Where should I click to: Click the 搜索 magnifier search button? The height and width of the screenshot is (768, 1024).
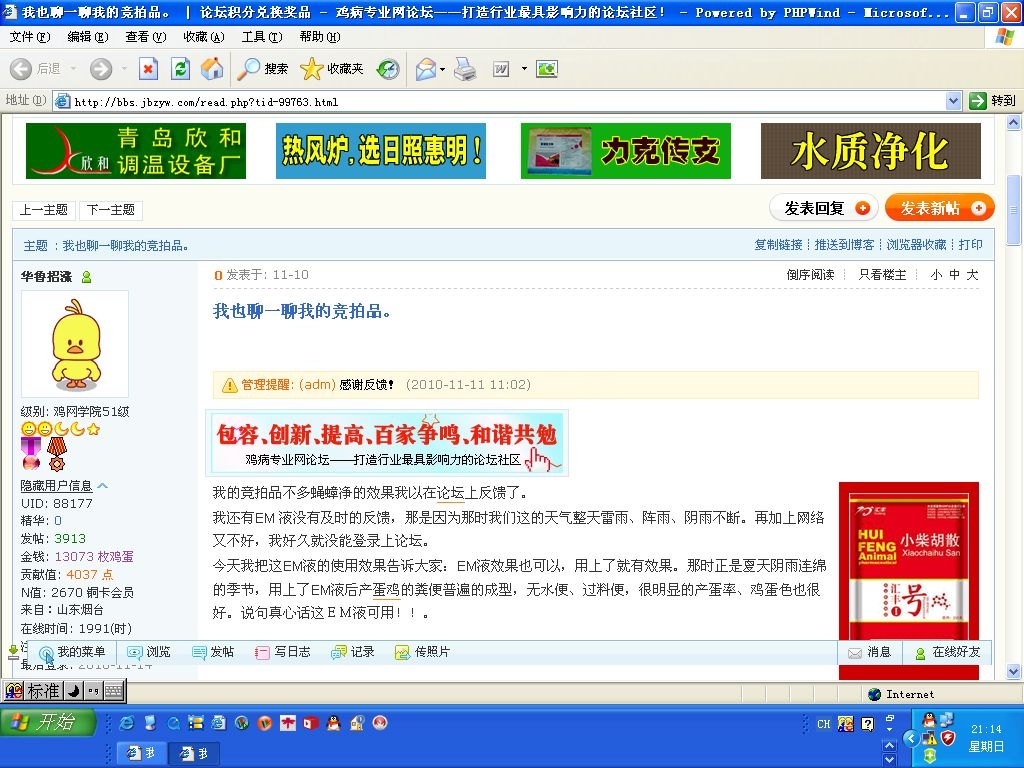point(263,69)
